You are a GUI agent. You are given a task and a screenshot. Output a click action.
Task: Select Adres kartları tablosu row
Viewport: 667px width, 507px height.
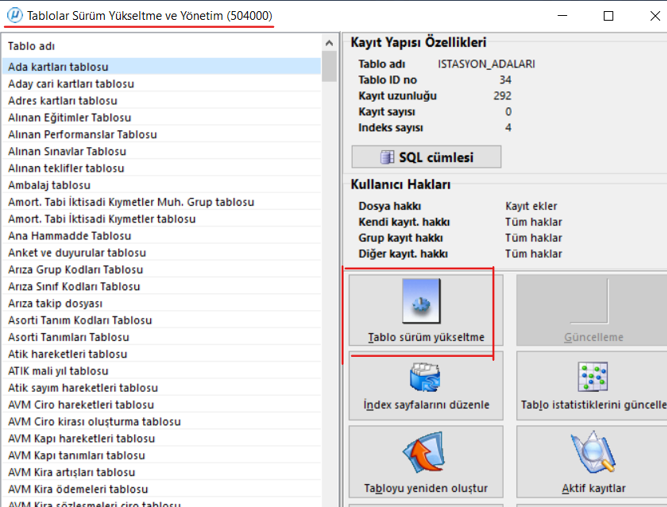pyautogui.click(x=162, y=101)
